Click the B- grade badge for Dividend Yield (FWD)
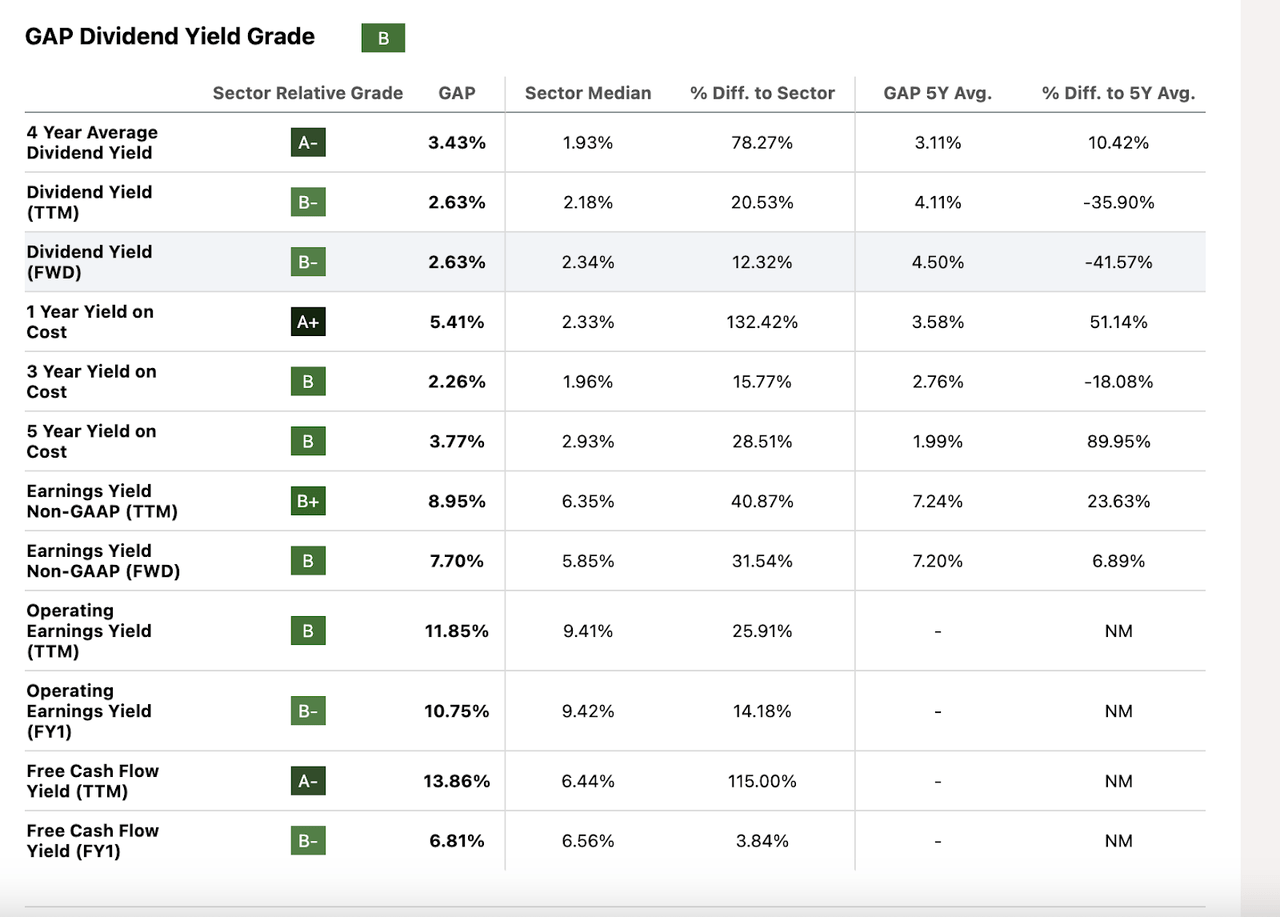This screenshot has height=917, width=1280. (x=308, y=262)
